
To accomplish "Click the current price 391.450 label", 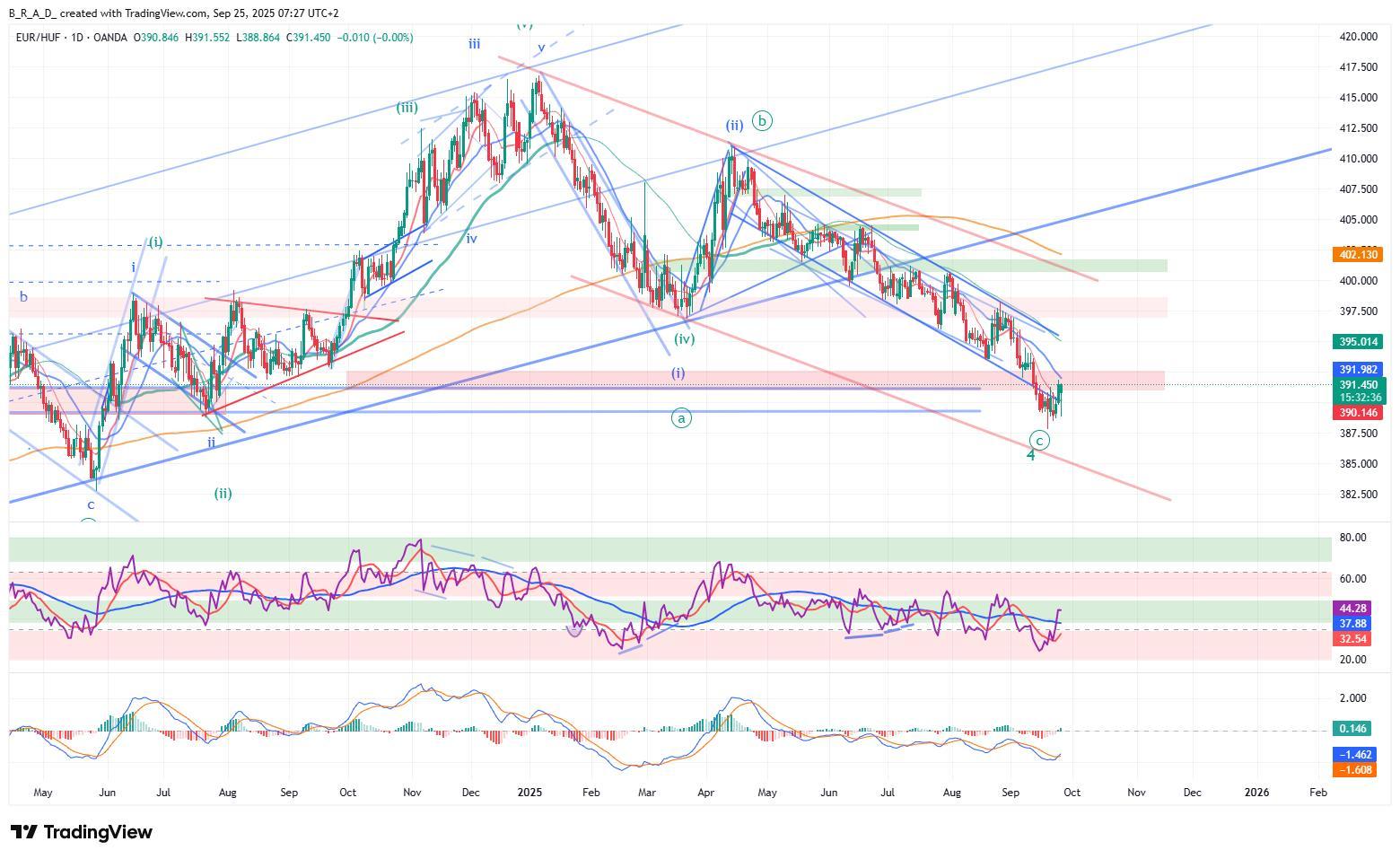I will [x=1357, y=384].
